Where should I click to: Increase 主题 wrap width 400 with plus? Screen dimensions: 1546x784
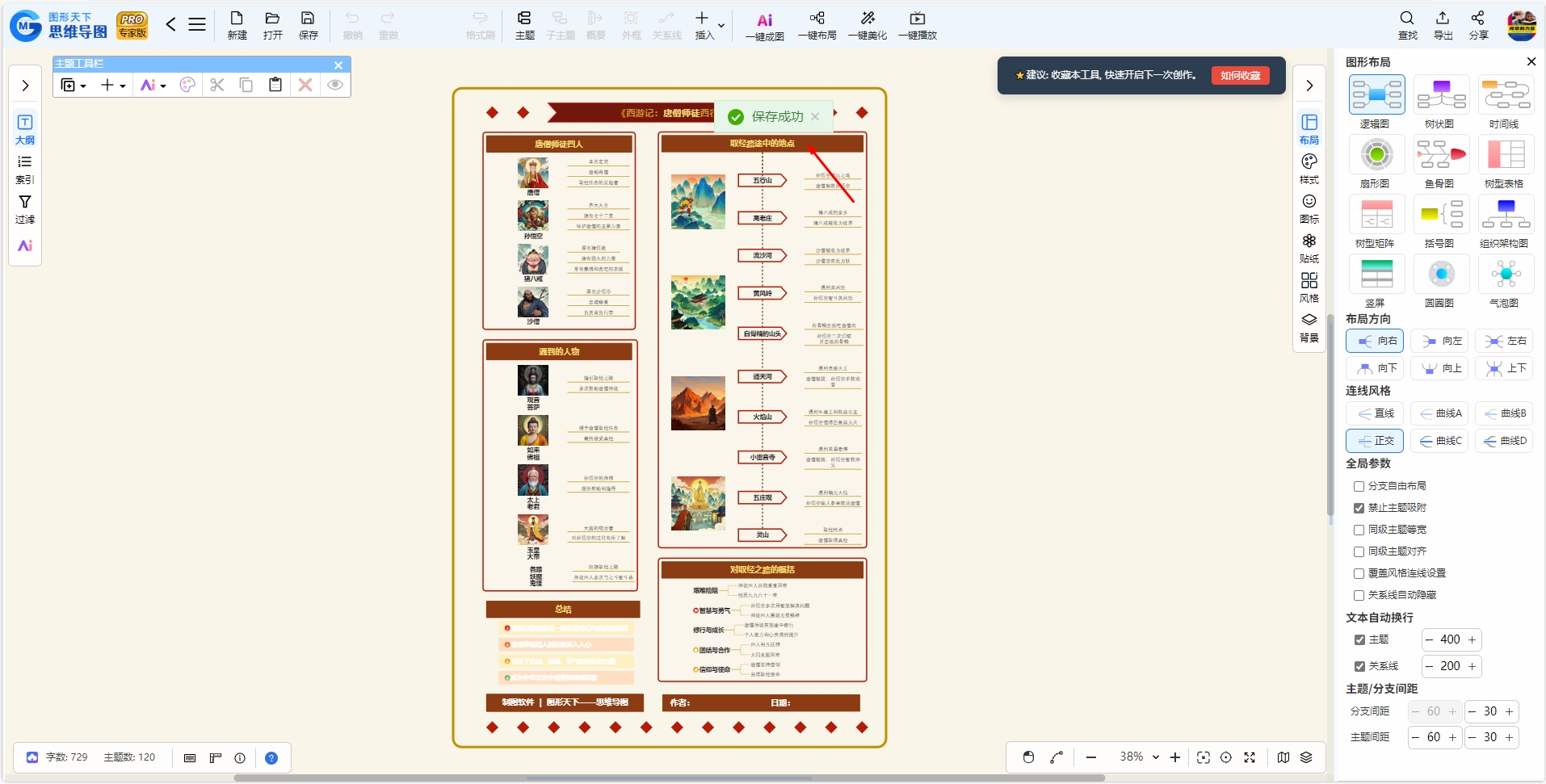pos(1472,639)
